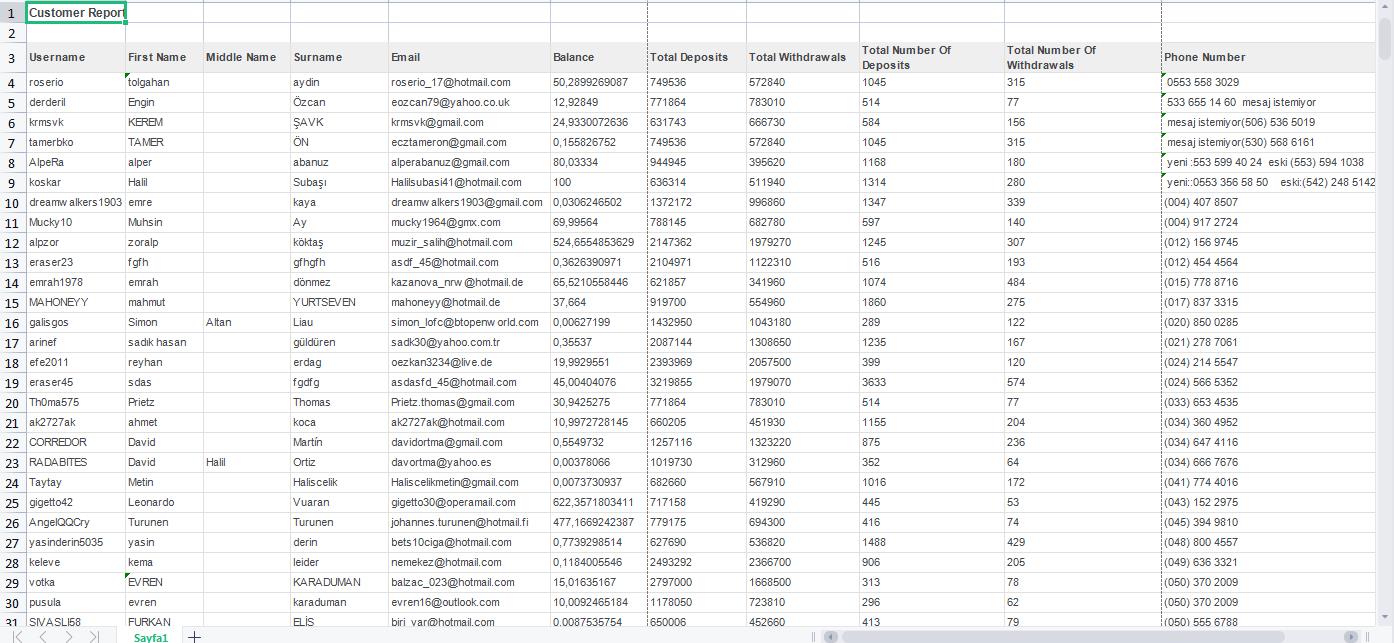Image resolution: width=1394 pixels, height=643 pixels.
Task: Select the email kazanova_nrw@hotmail.de
Action: click(469, 282)
